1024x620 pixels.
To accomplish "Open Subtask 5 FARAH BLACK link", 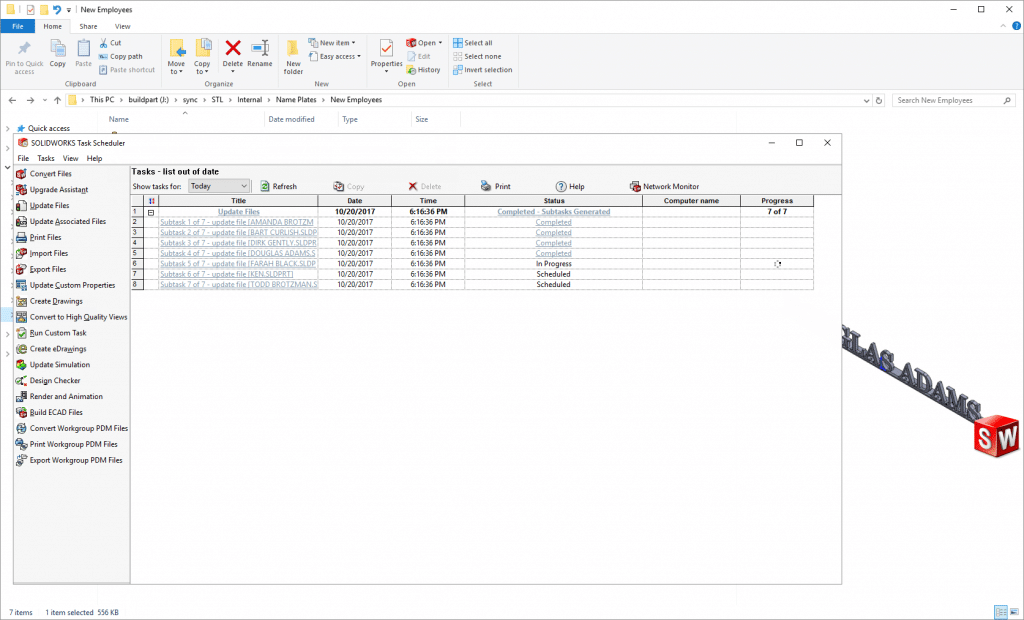I will coord(238,264).
